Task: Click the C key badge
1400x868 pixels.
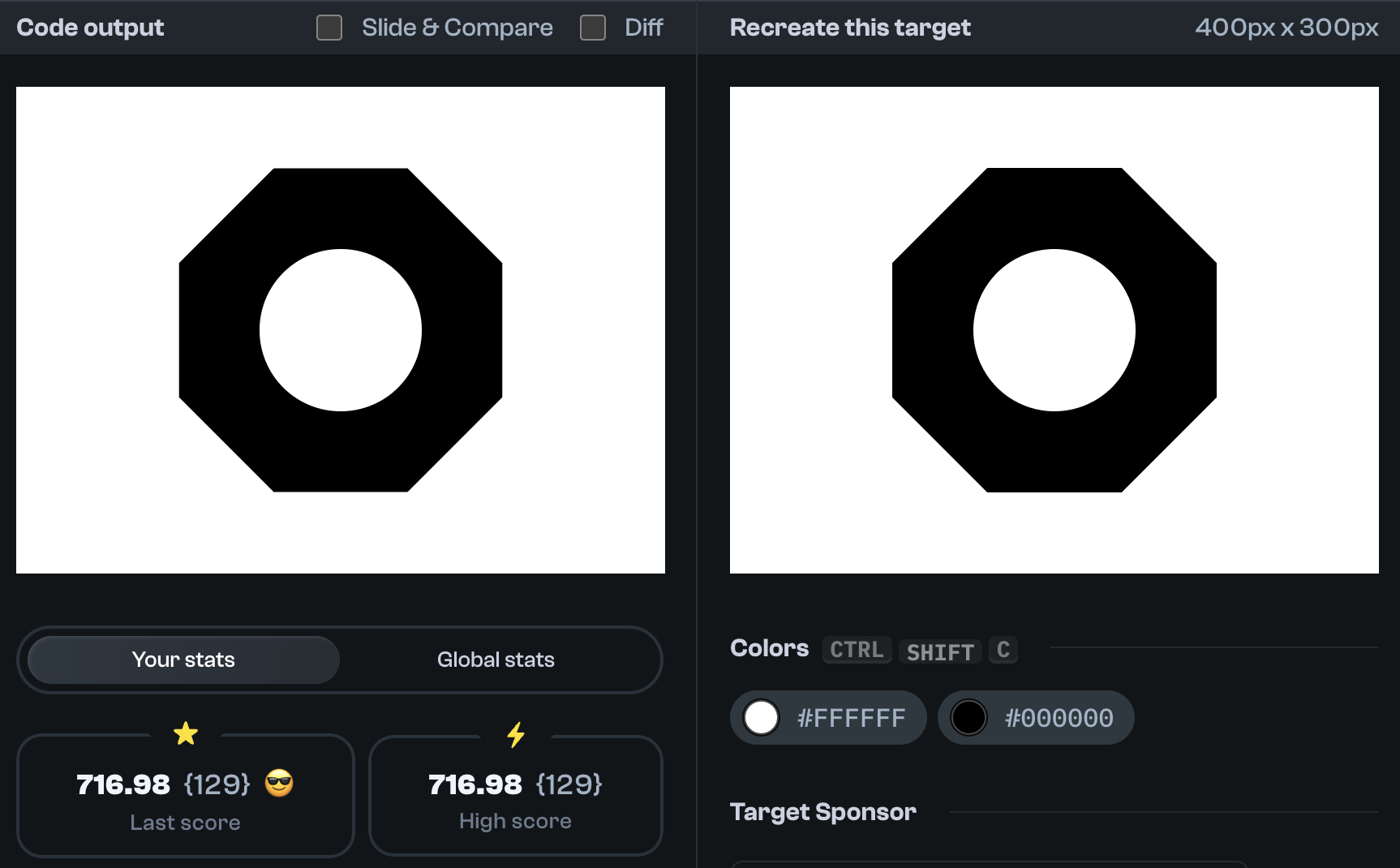Action: 1003,650
